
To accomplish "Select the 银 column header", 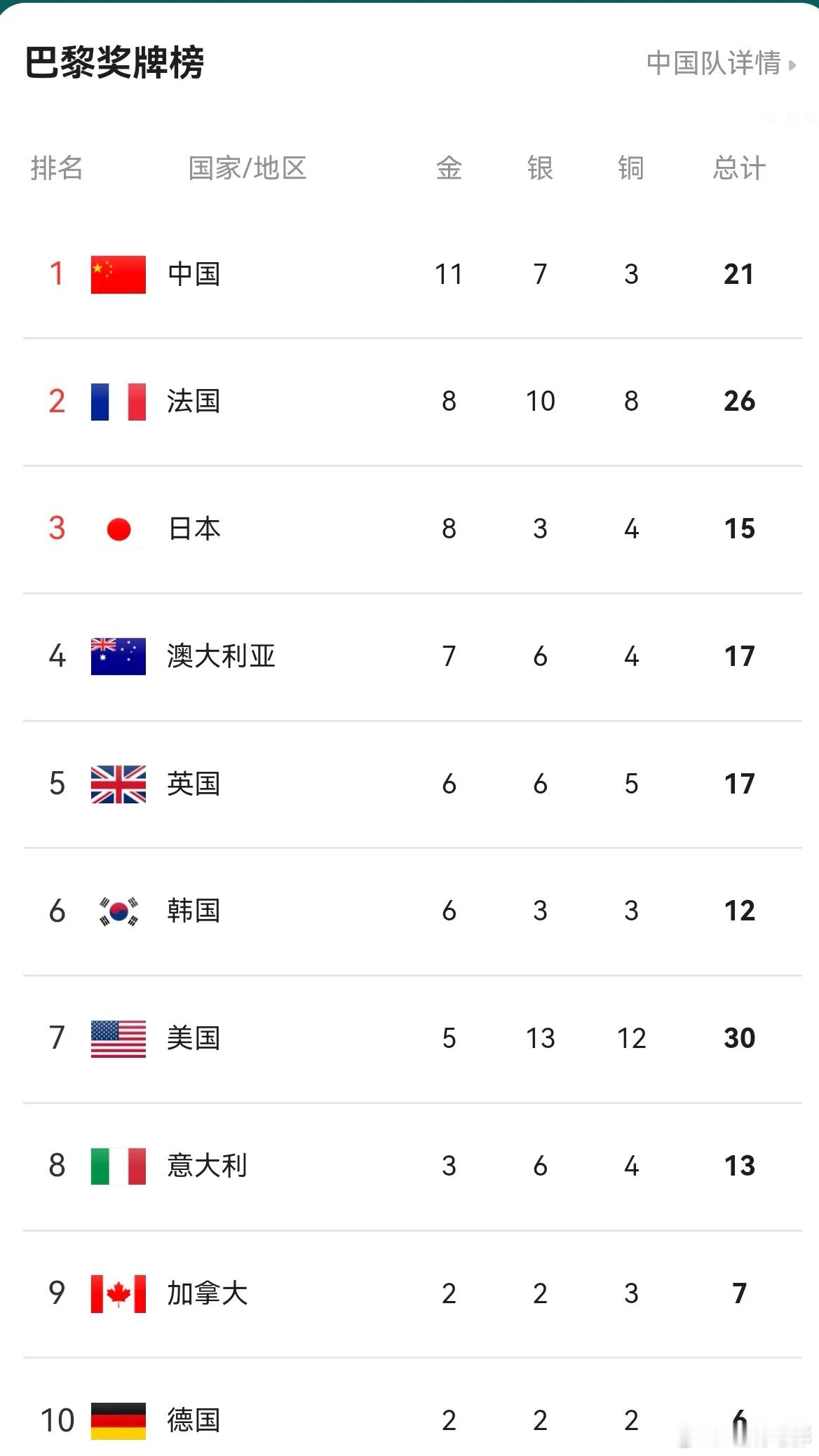I will [x=540, y=168].
